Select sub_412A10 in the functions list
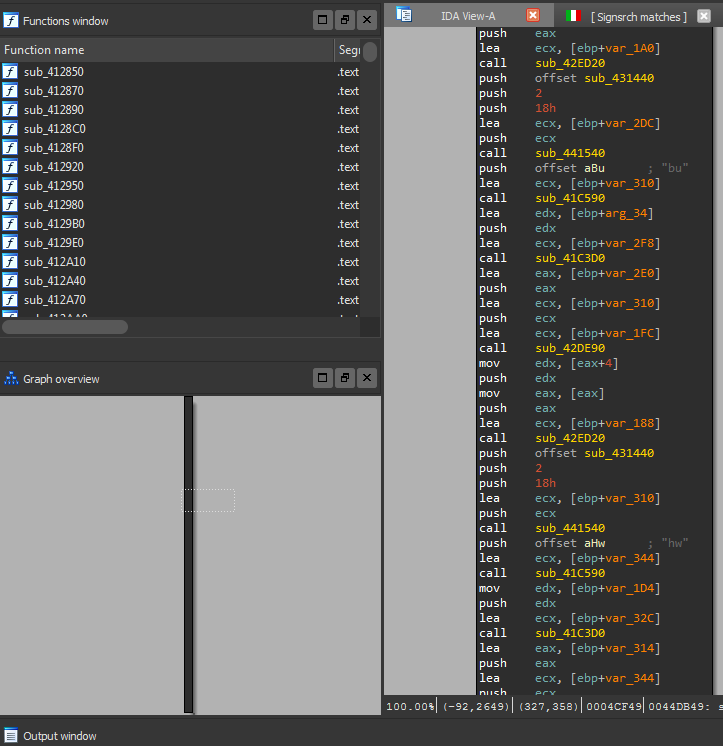723x746 pixels. tap(54, 262)
